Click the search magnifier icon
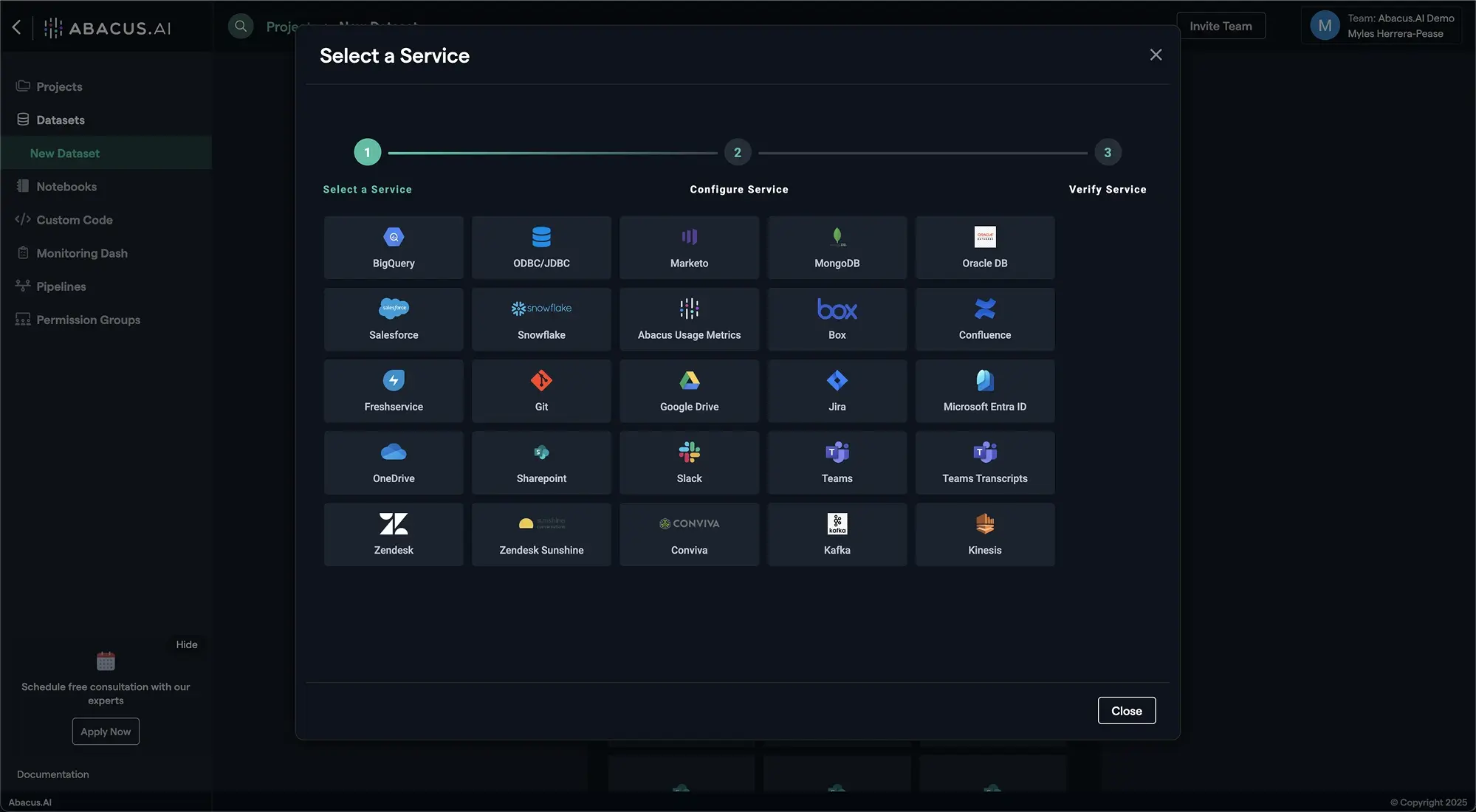This screenshot has height=812, width=1476. (240, 27)
